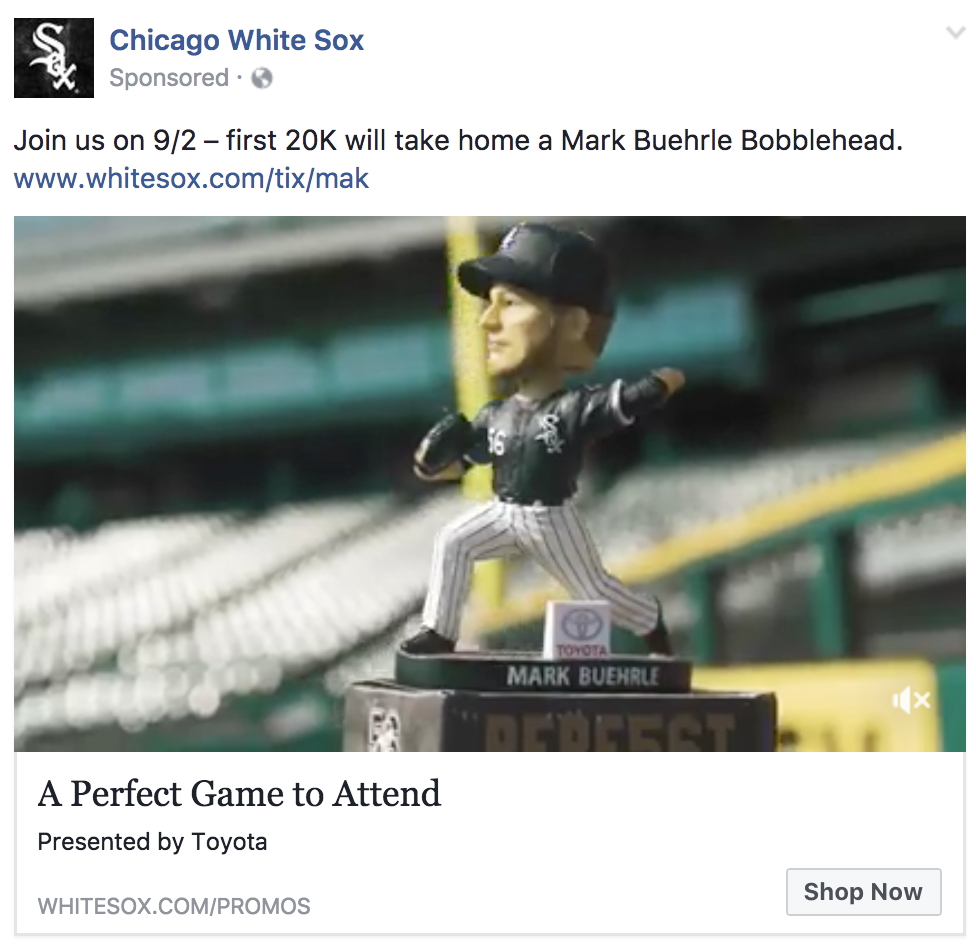Viewport: 976px width, 948px height.
Task: Click the MARK BUEHRLE nameplate in video
Action: [x=582, y=676]
